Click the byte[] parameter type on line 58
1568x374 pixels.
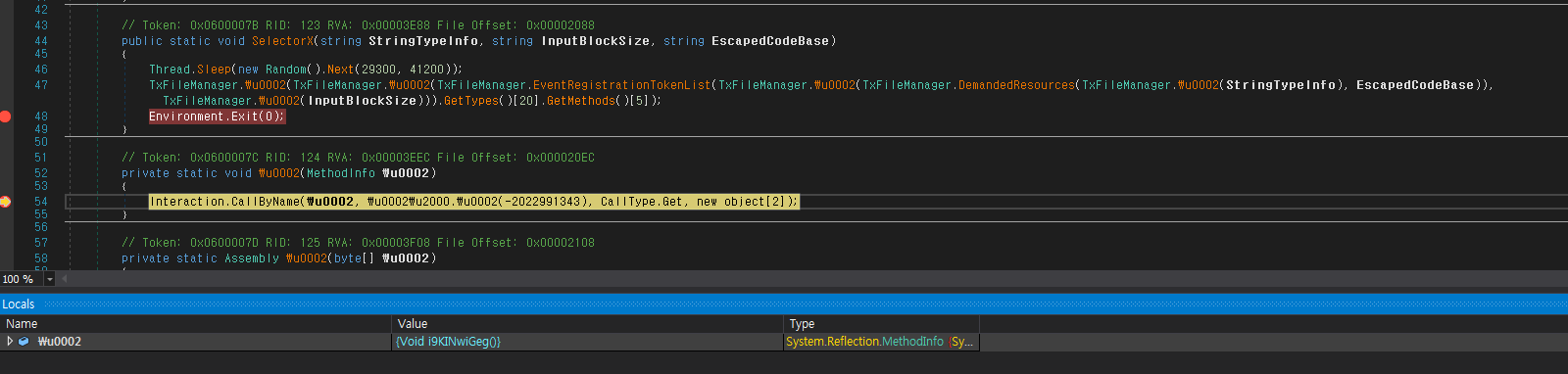tap(354, 258)
